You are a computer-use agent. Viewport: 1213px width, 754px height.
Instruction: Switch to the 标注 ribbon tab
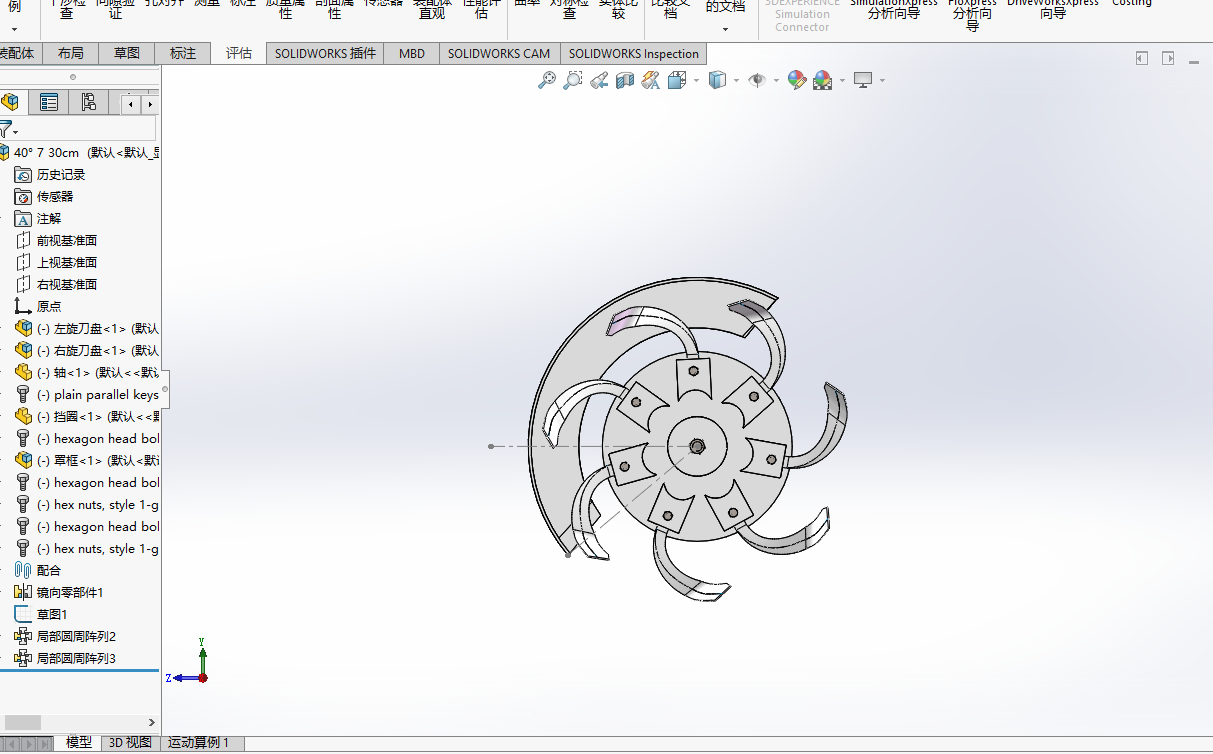point(183,54)
